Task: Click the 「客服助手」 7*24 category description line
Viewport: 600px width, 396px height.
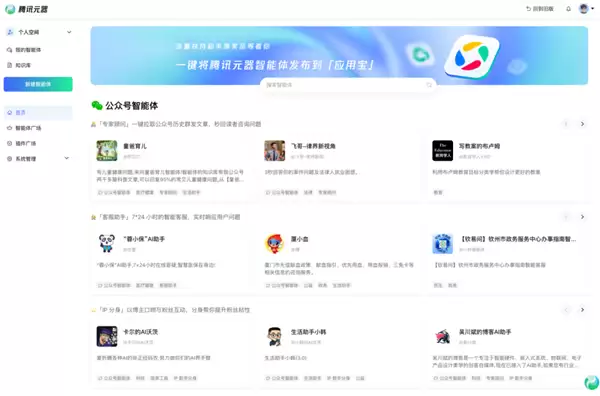Action: [x=169, y=217]
